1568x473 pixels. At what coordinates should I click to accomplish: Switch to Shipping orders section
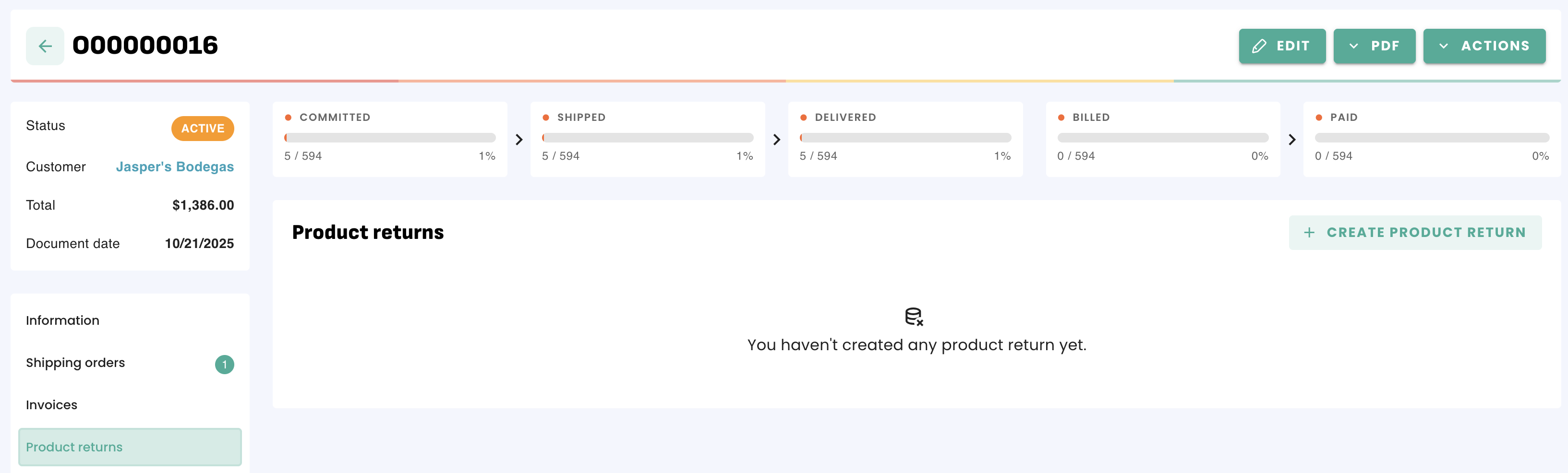pos(75,363)
